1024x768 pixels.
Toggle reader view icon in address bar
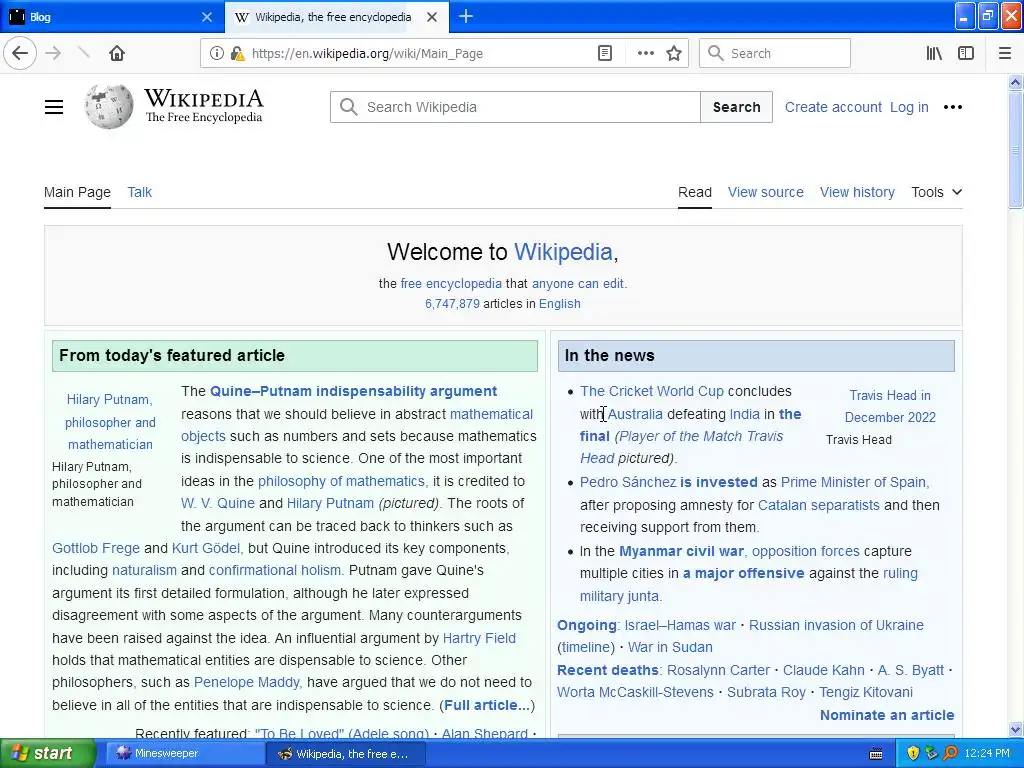pyautogui.click(x=605, y=54)
